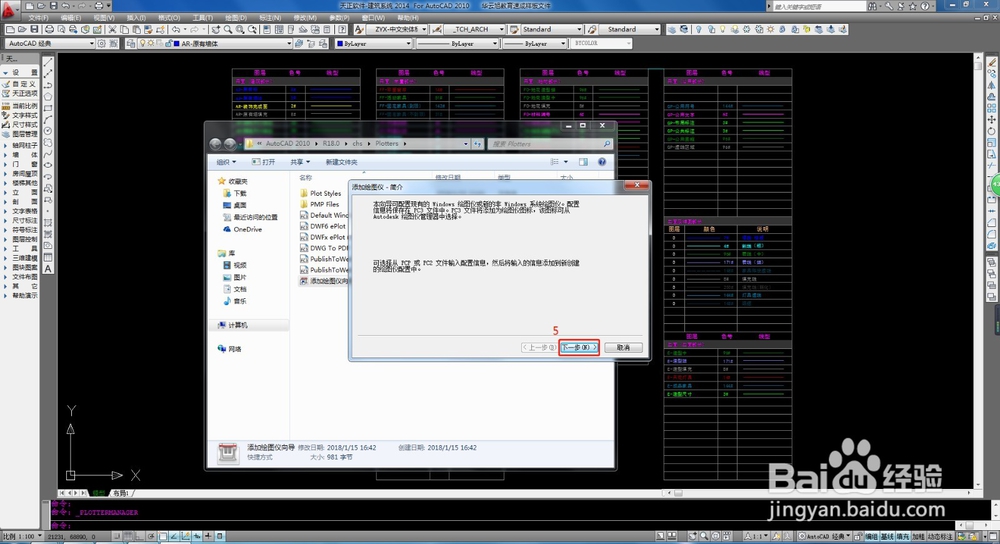Open the 插入(I) menu
This screenshot has width=1000, height=544.
pos(136,18)
